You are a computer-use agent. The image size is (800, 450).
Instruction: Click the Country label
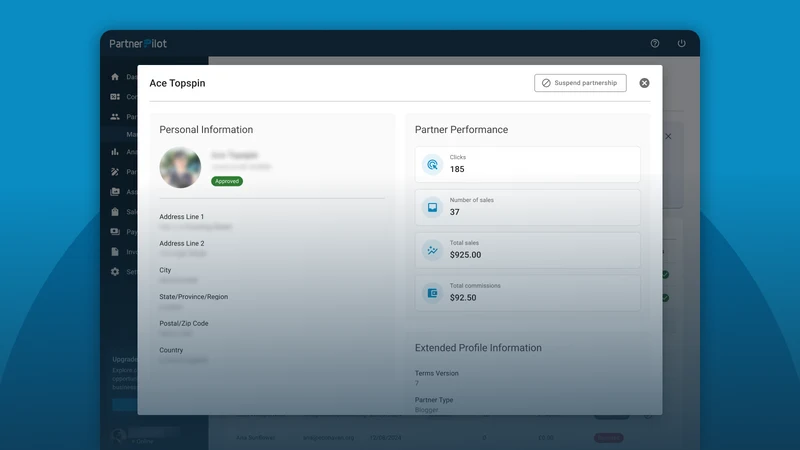pyautogui.click(x=171, y=350)
